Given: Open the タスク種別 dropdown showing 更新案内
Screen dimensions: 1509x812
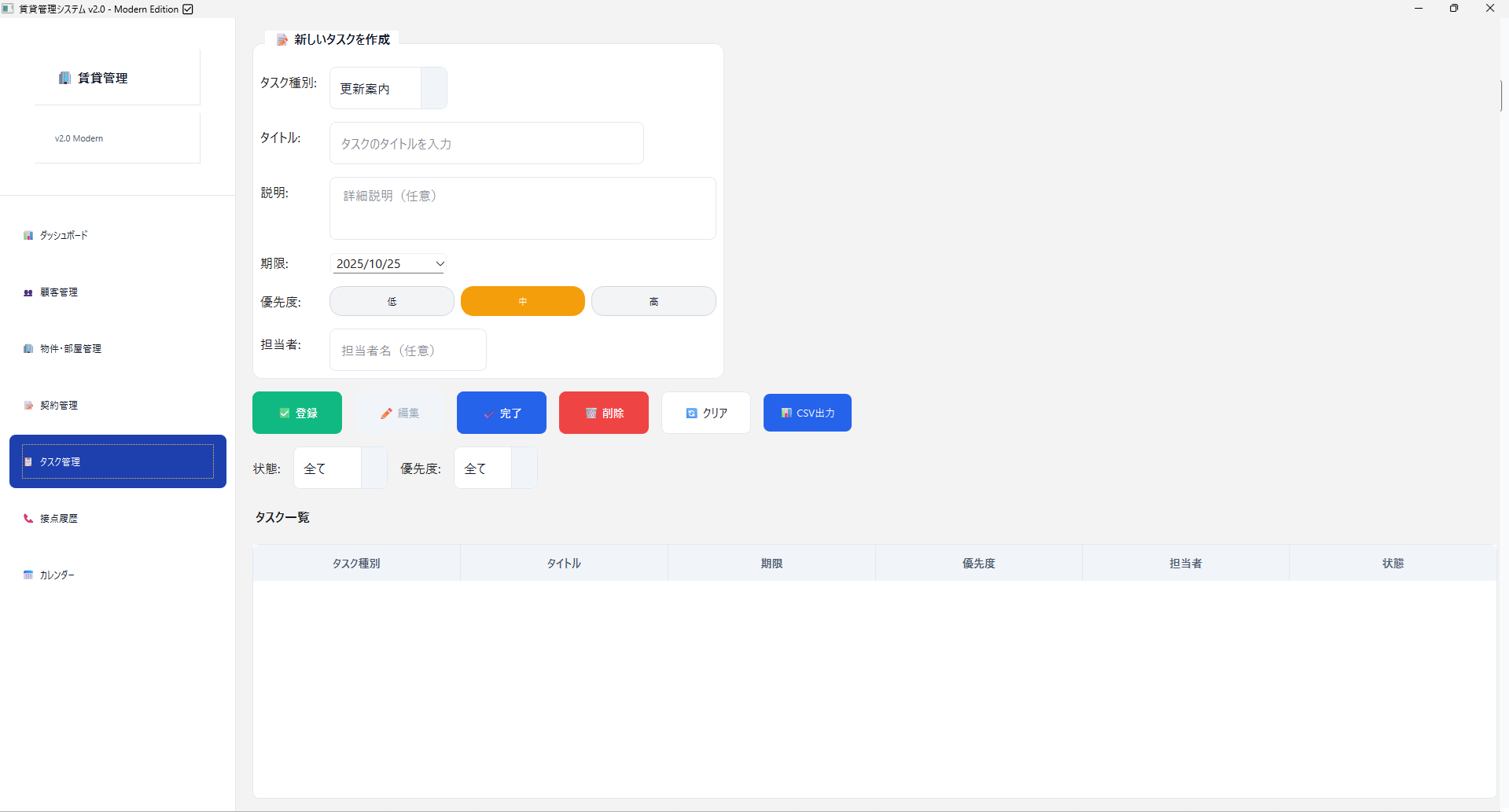Looking at the screenshot, I should (433, 88).
